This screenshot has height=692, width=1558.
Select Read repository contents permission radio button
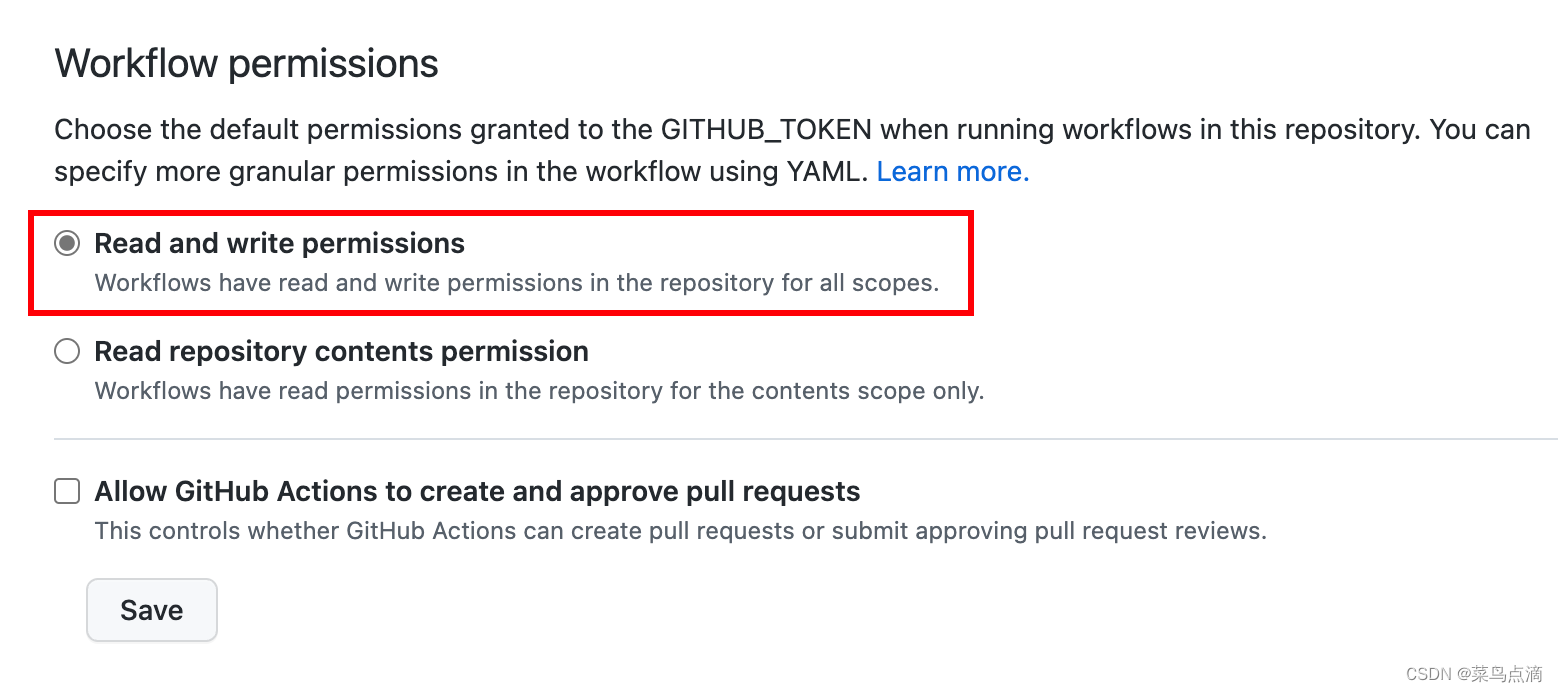(x=67, y=351)
